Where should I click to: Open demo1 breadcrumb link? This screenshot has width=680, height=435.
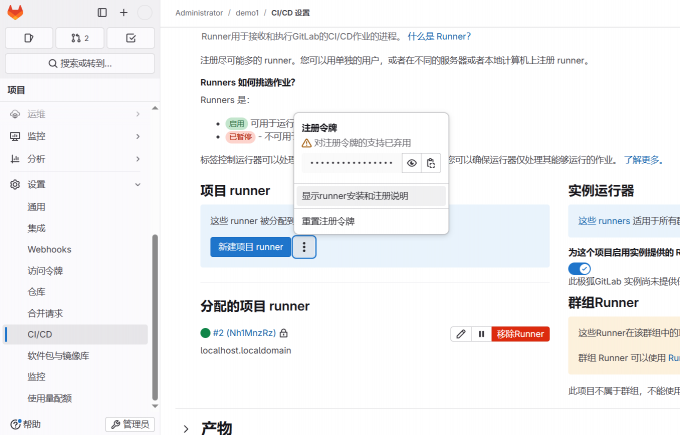(247, 13)
